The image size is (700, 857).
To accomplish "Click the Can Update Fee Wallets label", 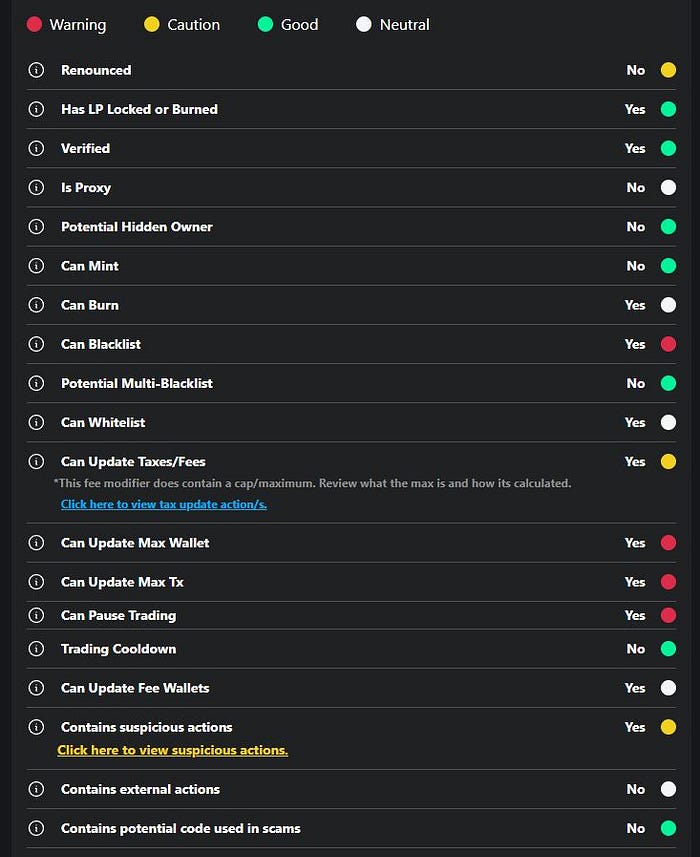I will coord(135,688).
